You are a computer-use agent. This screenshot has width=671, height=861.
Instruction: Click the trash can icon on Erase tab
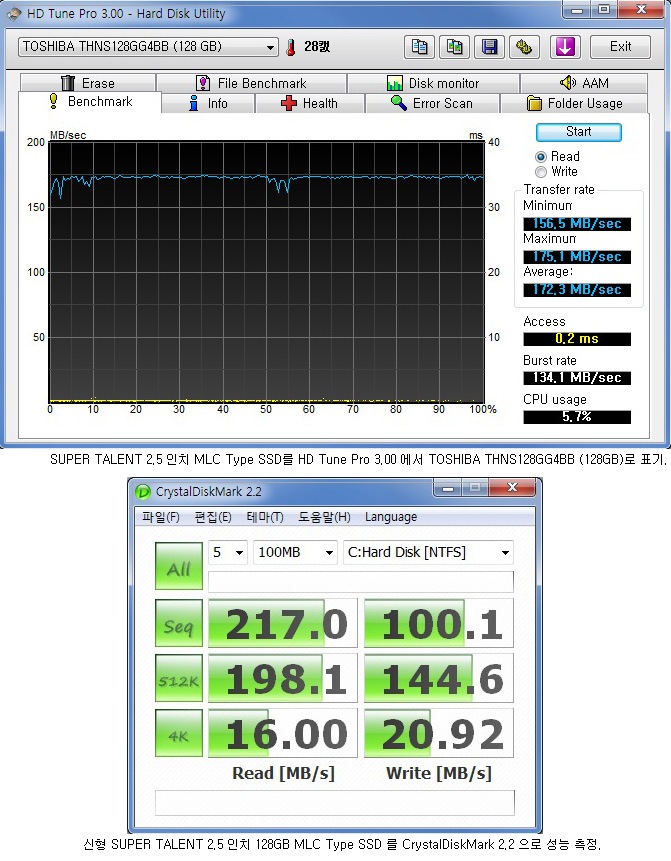(x=68, y=82)
